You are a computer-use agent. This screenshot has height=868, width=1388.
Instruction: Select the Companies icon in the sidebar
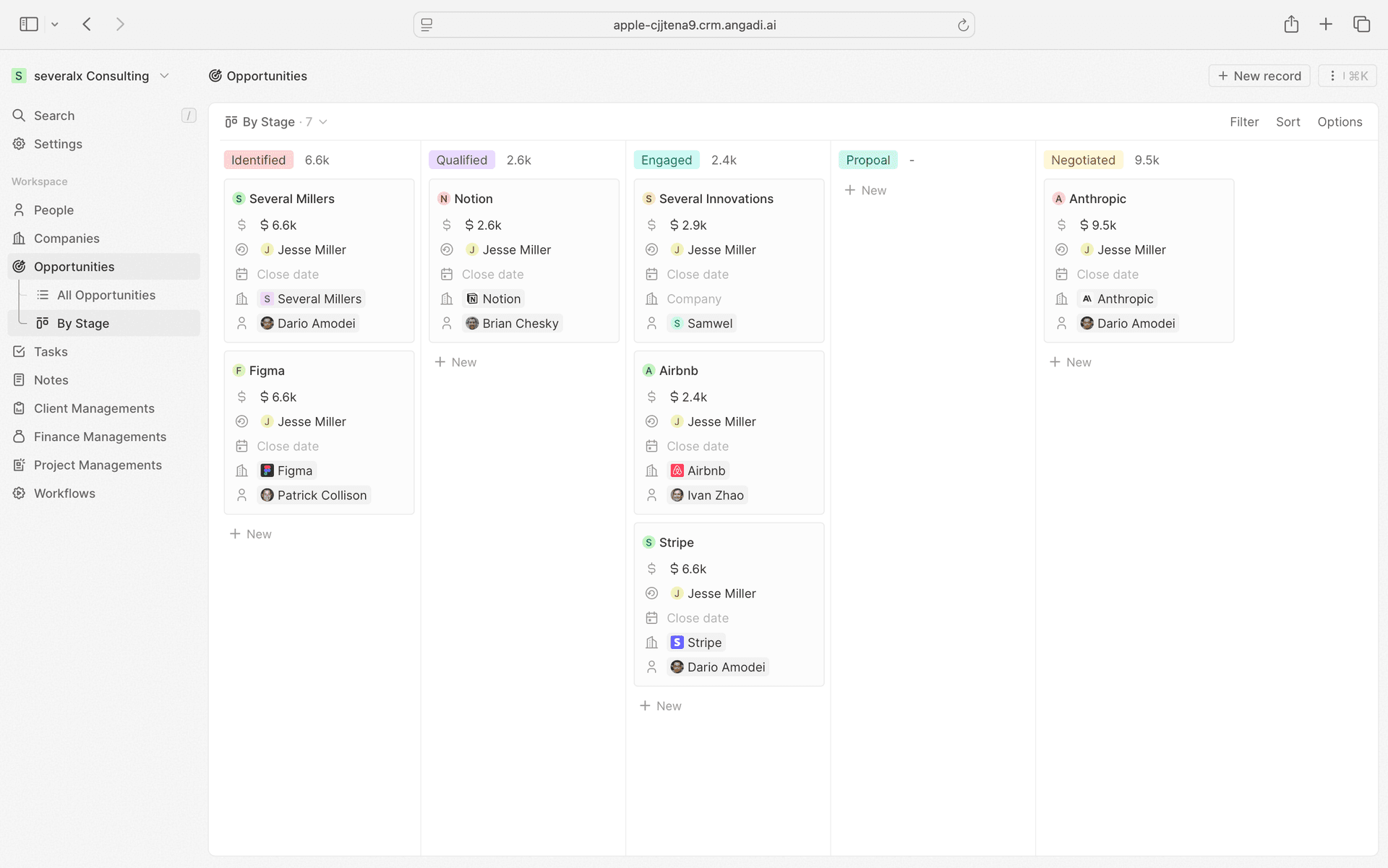pyautogui.click(x=18, y=239)
